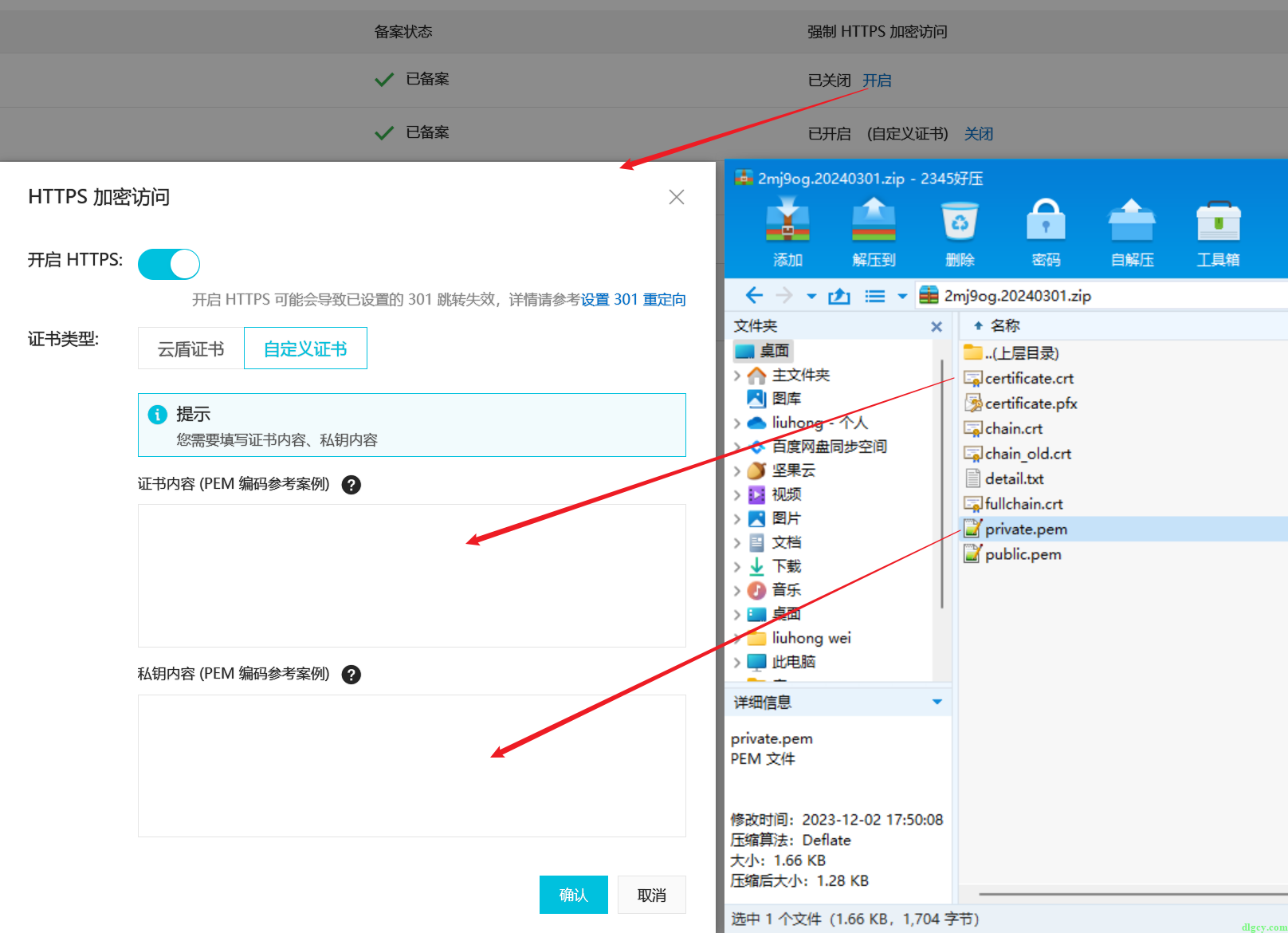Viewport: 1288px width, 933px height.
Task: Select the 自定义证书 certificate type
Action: 305,348
